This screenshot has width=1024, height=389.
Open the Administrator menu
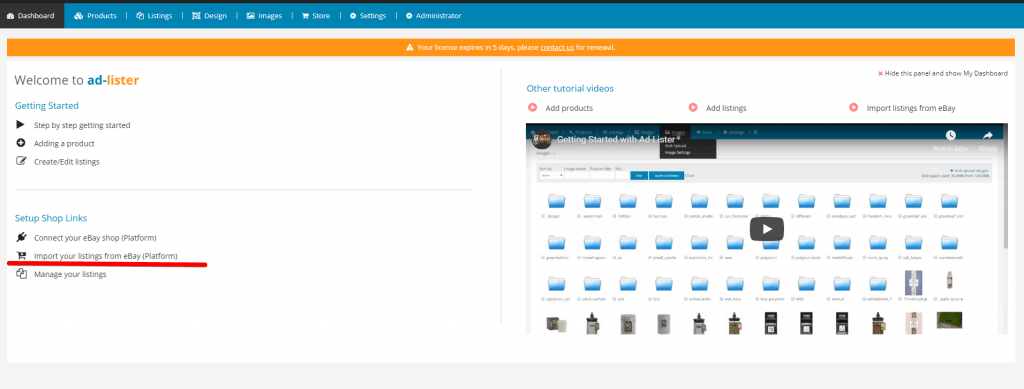[x=434, y=16]
